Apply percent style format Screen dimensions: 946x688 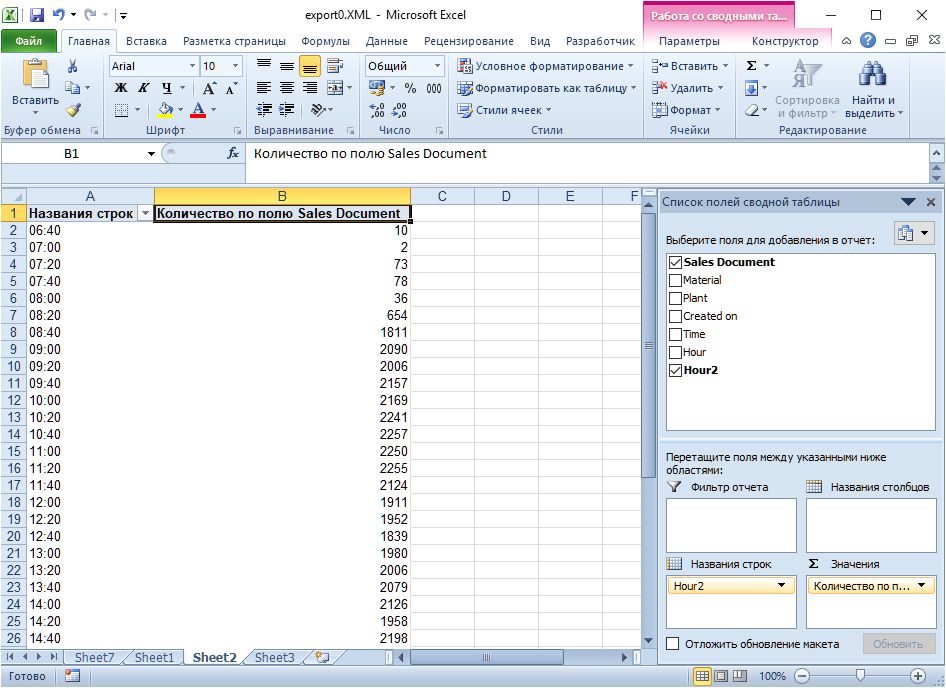[x=410, y=88]
